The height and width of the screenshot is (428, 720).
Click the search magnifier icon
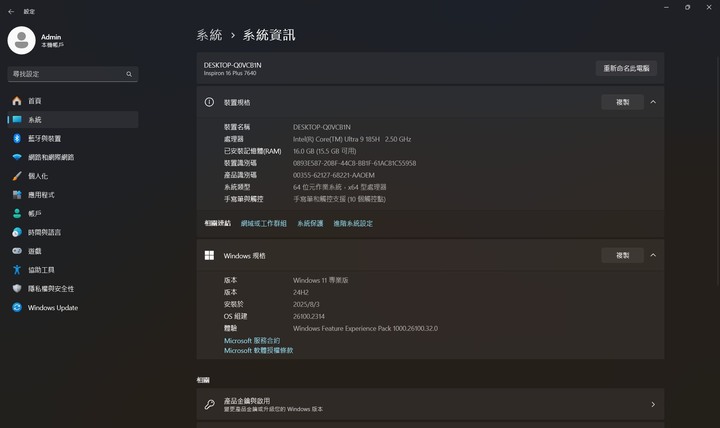click(129, 74)
